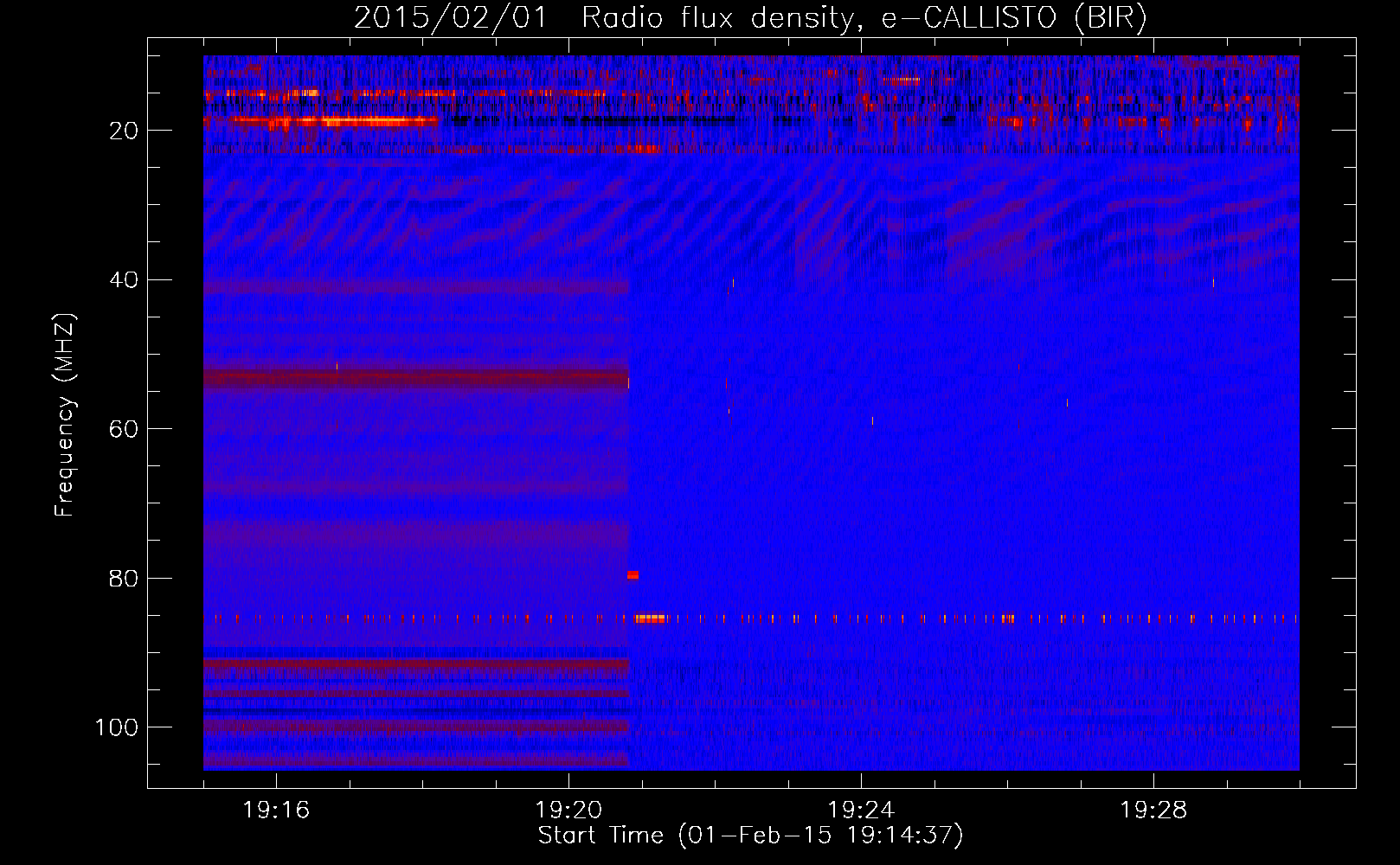
Task: Click the 80 MHz frequency tick label
Action: 125,578
